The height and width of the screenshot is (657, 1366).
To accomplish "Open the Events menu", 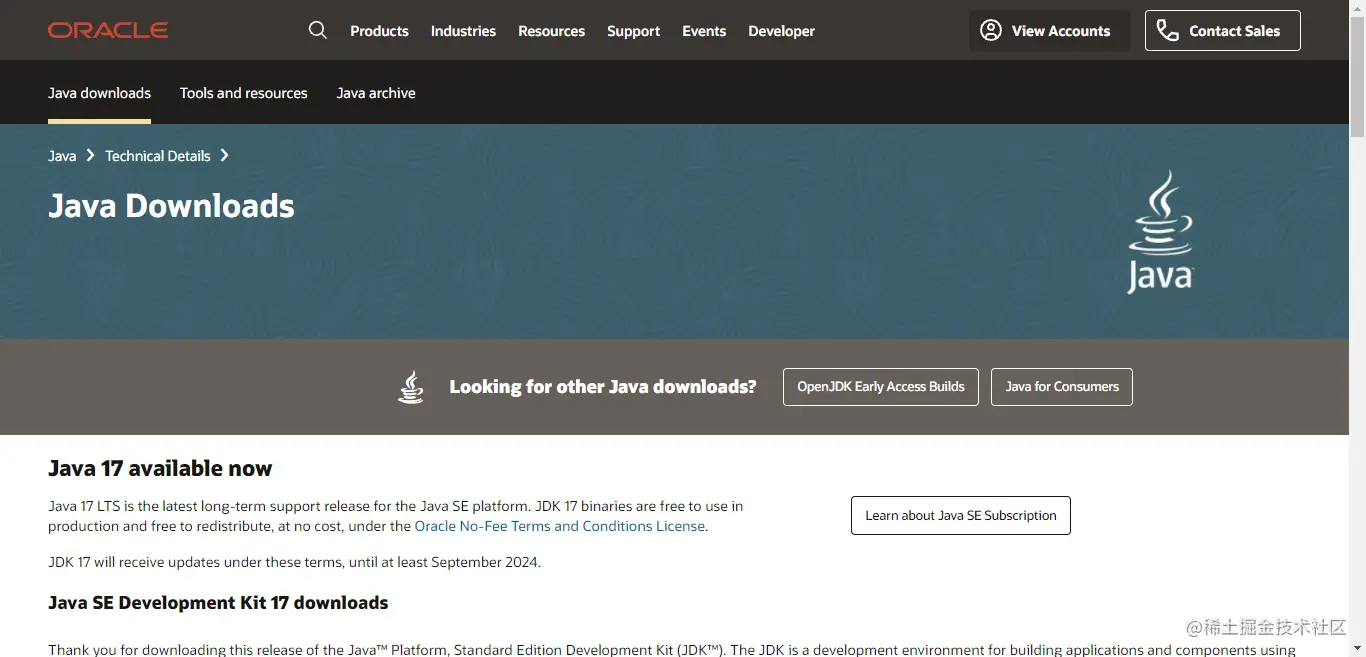I will coord(704,31).
